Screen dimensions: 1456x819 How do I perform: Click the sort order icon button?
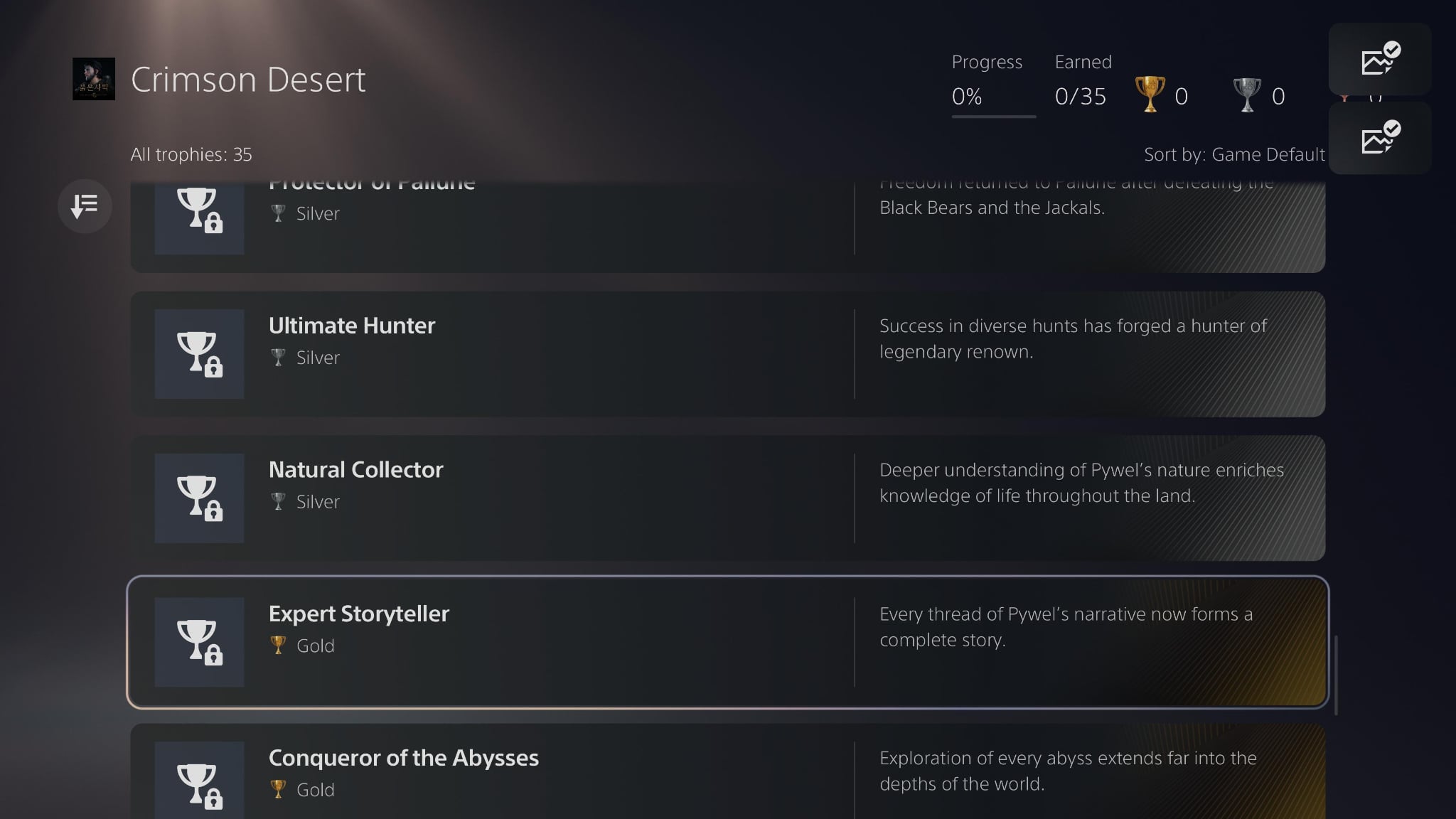85,206
